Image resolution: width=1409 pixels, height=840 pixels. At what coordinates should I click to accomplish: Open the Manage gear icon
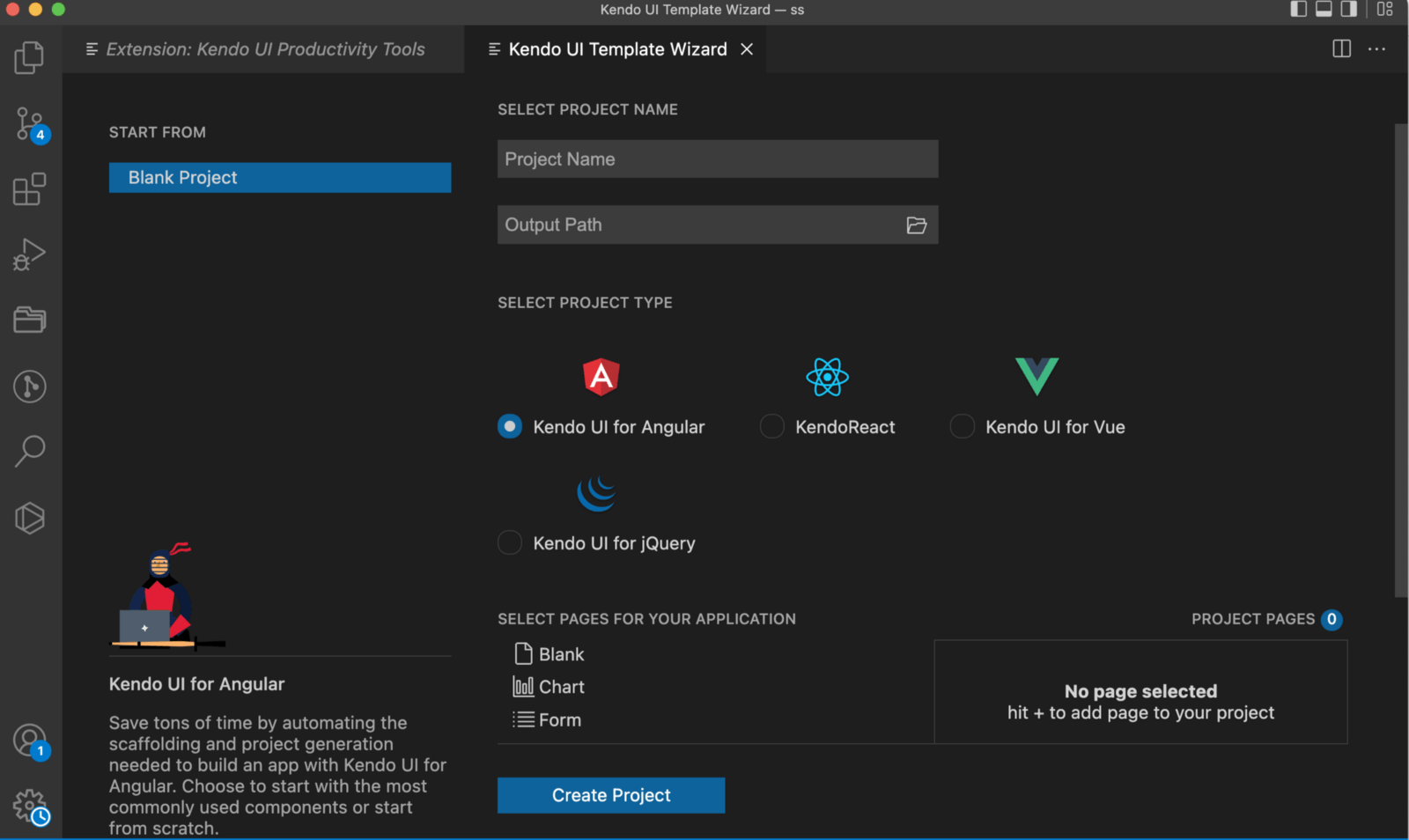coord(31,807)
